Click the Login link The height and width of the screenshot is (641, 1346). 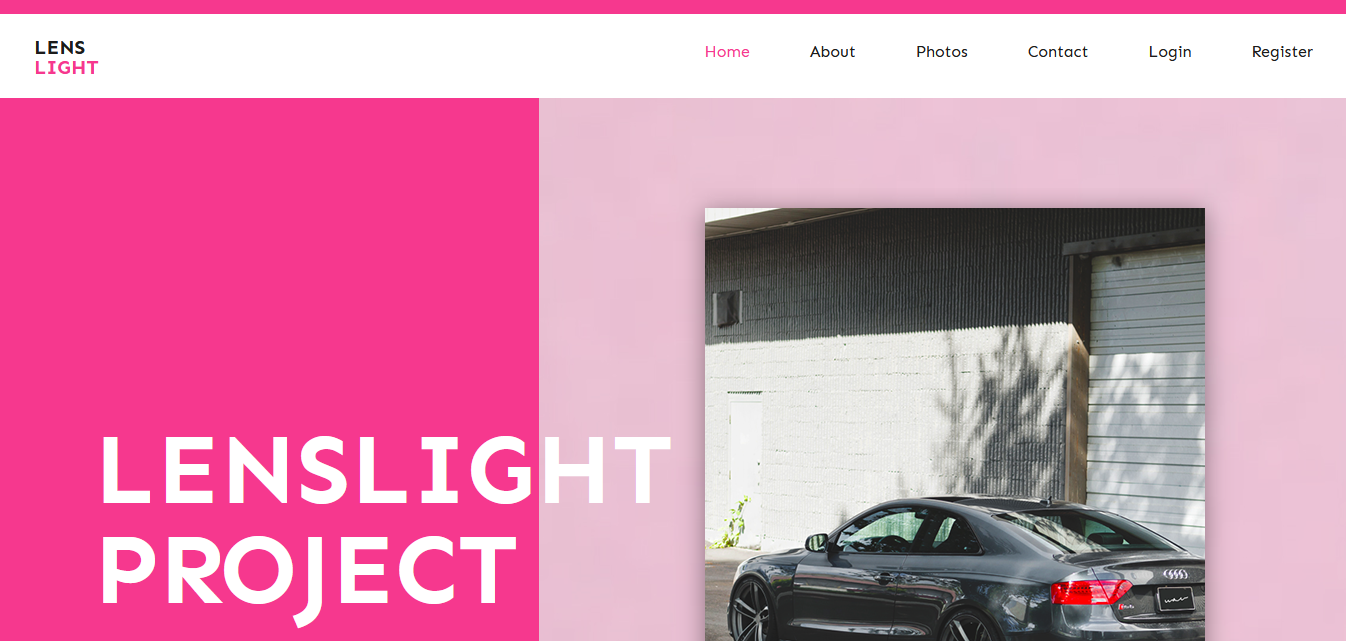[x=1170, y=52]
